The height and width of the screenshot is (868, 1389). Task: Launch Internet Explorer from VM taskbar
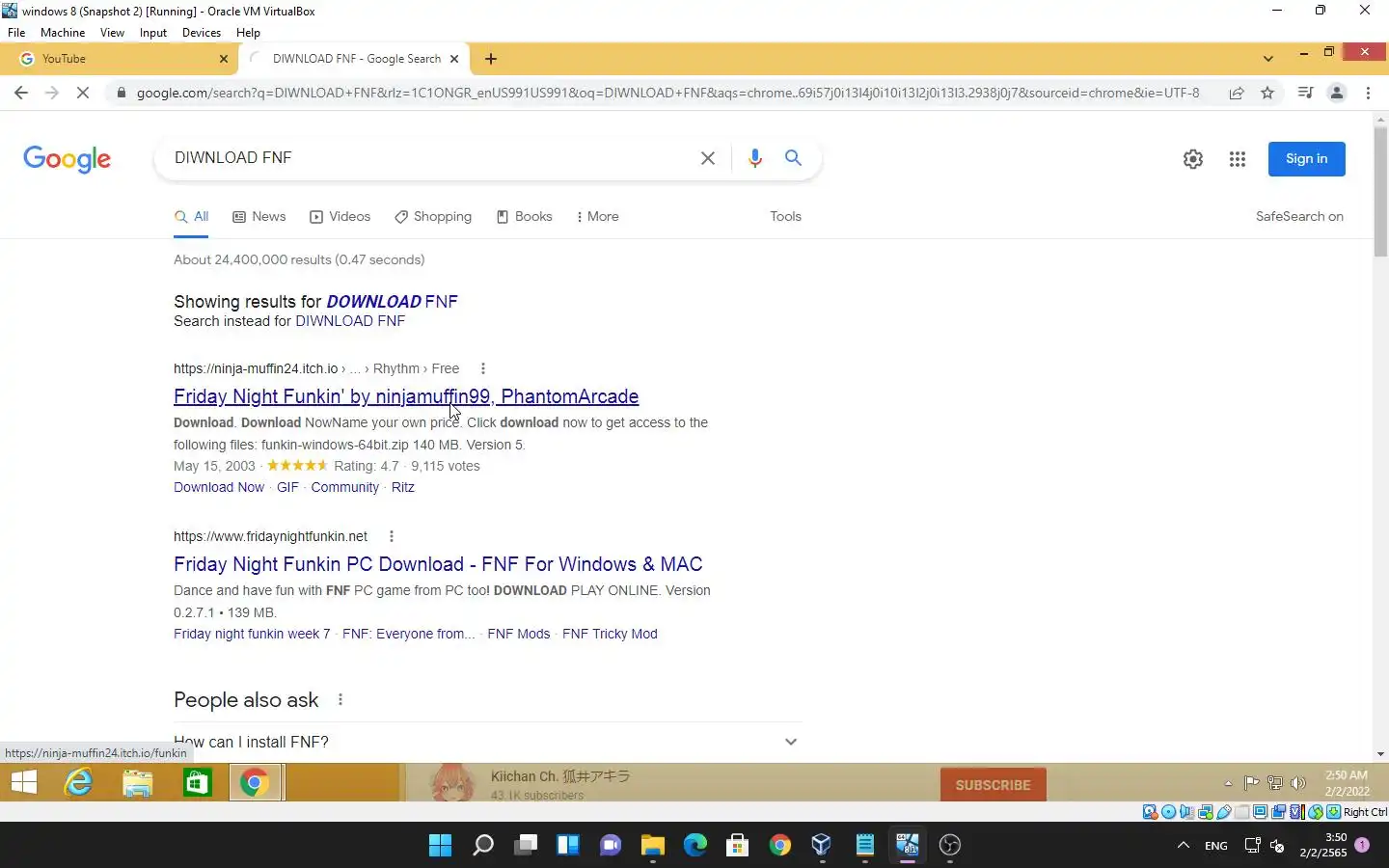(x=78, y=783)
